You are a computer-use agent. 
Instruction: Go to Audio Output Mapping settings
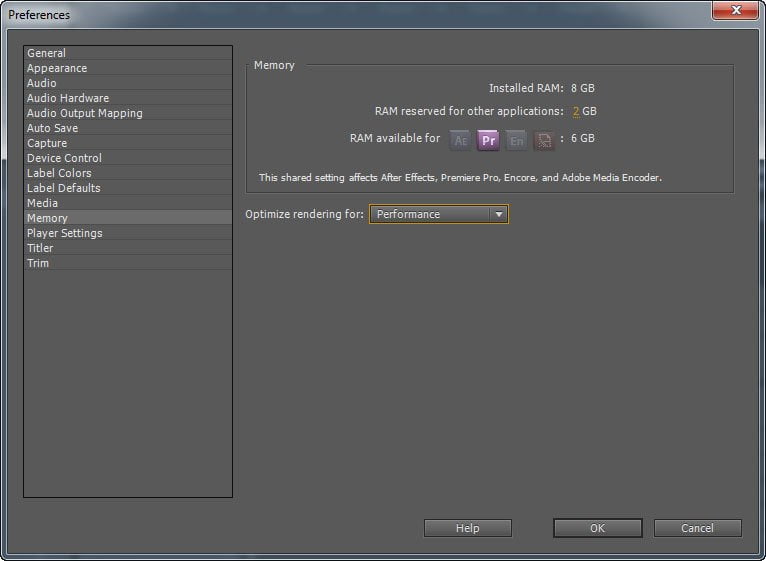128,113
